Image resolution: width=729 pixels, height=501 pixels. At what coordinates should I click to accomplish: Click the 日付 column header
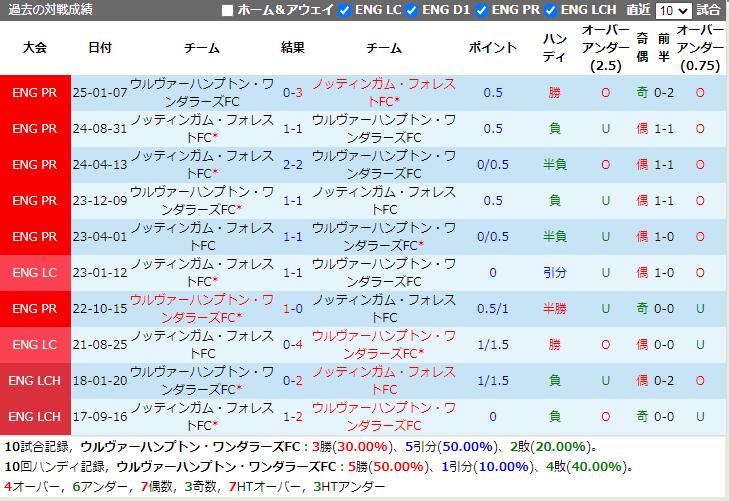pyautogui.click(x=100, y=48)
